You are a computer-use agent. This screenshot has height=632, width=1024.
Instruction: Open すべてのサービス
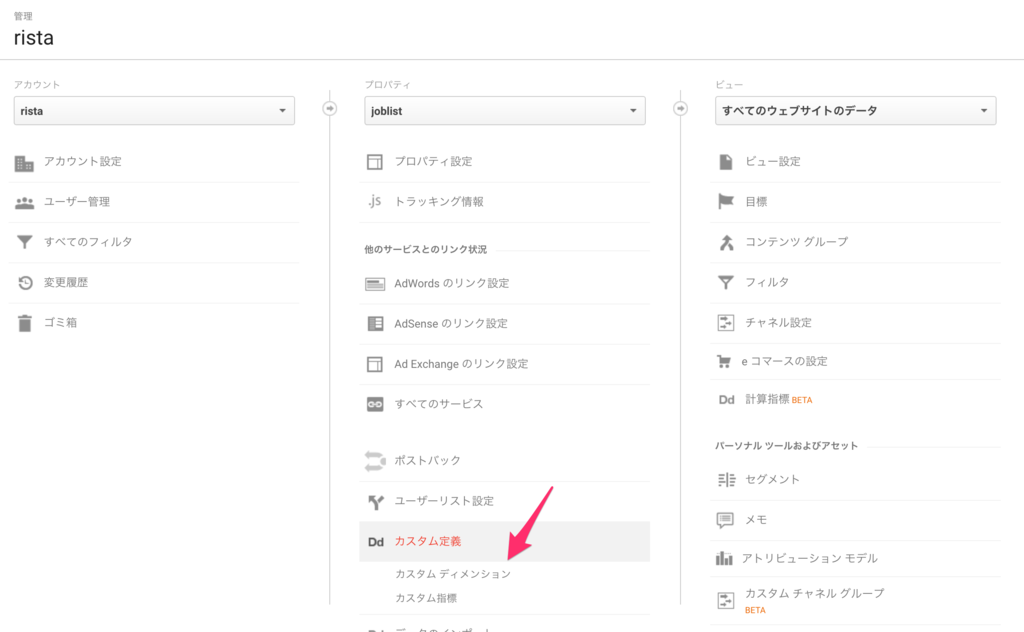point(439,404)
